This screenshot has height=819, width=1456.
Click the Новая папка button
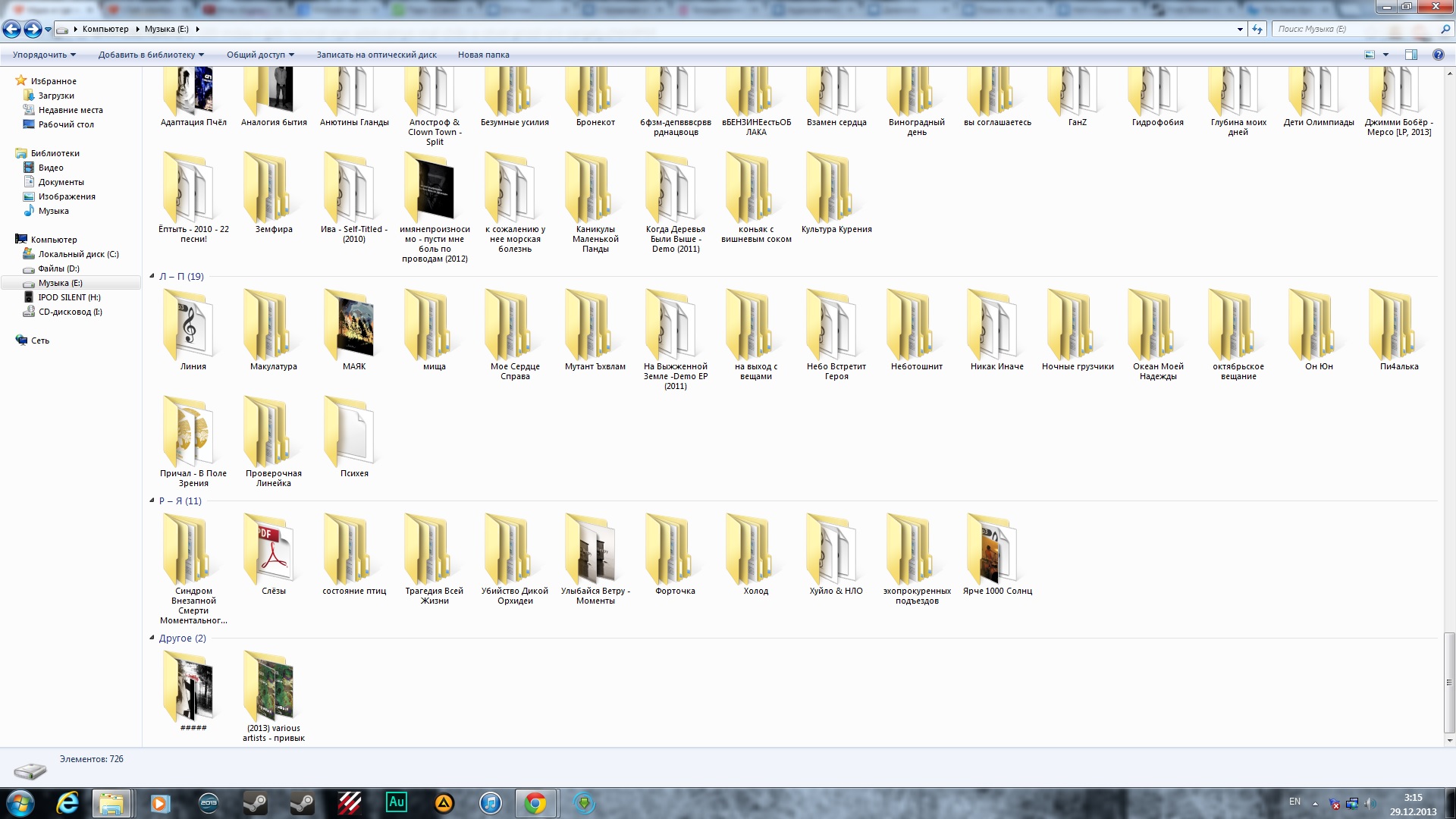coord(483,55)
